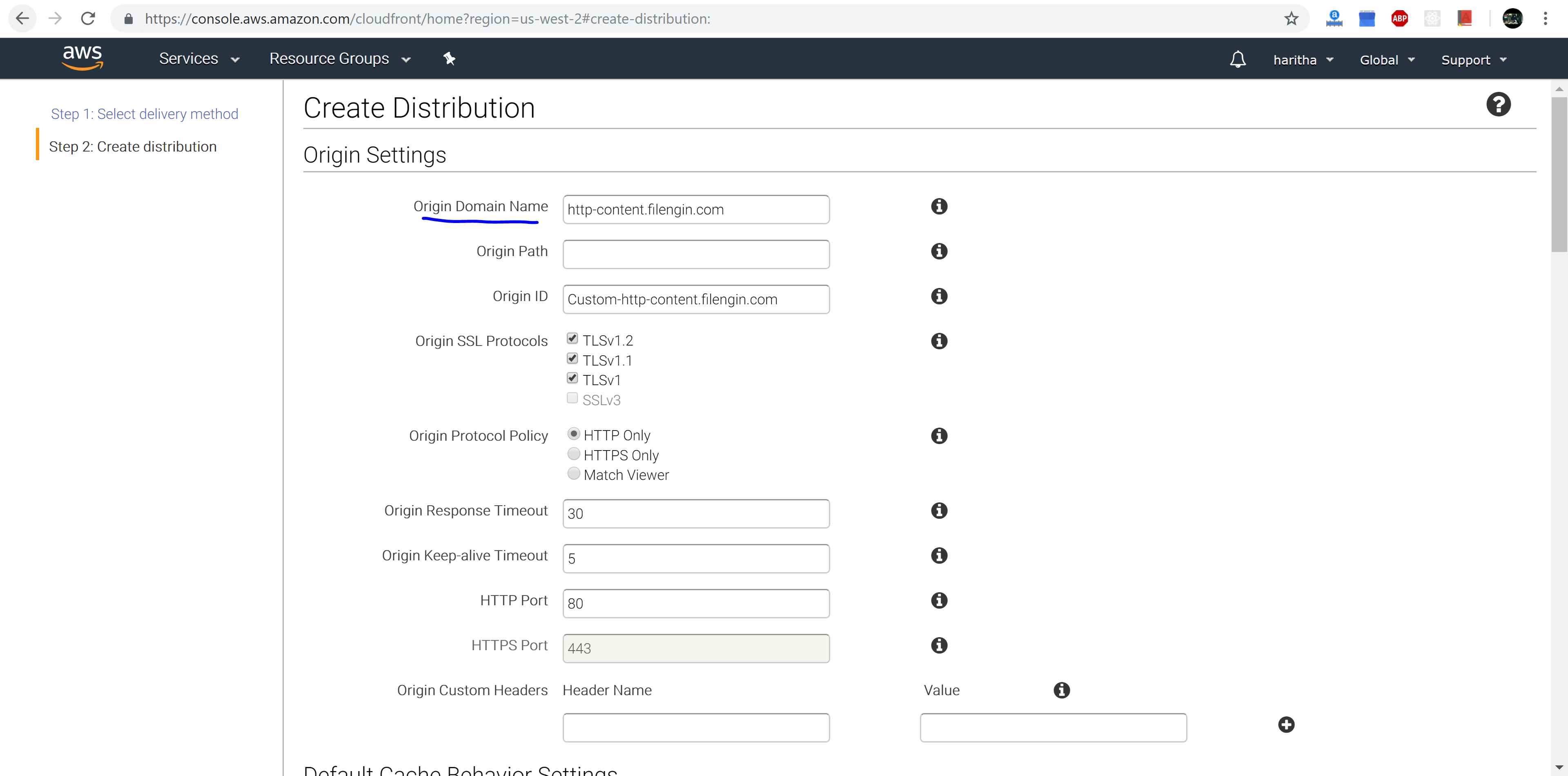Click the empty Origin Path field
This screenshot has height=776, width=1568.
pyautogui.click(x=696, y=254)
